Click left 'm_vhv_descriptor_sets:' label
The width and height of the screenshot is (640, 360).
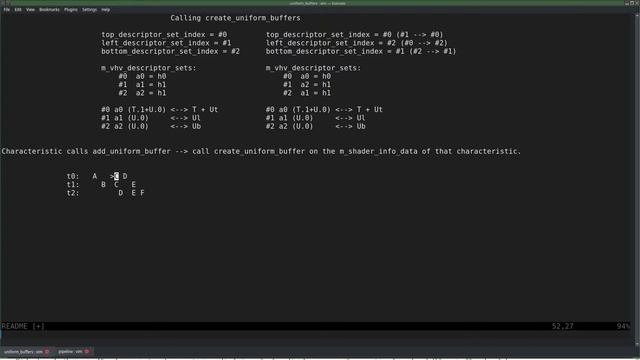149,68
